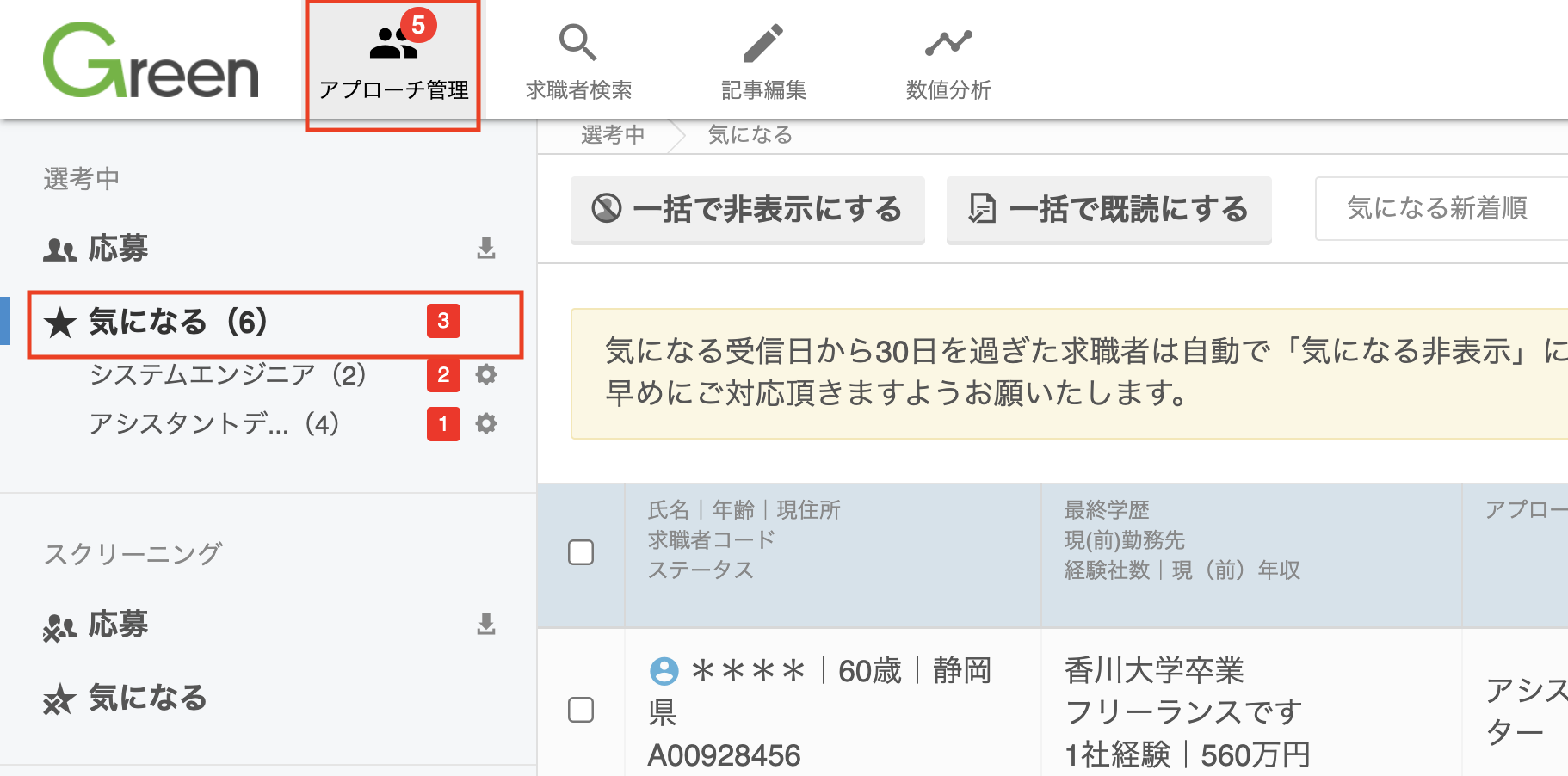The width and height of the screenshot is (1568, 776).
Task: Download スクリーニング 応募 list
Action: click(x=486, y=625)
